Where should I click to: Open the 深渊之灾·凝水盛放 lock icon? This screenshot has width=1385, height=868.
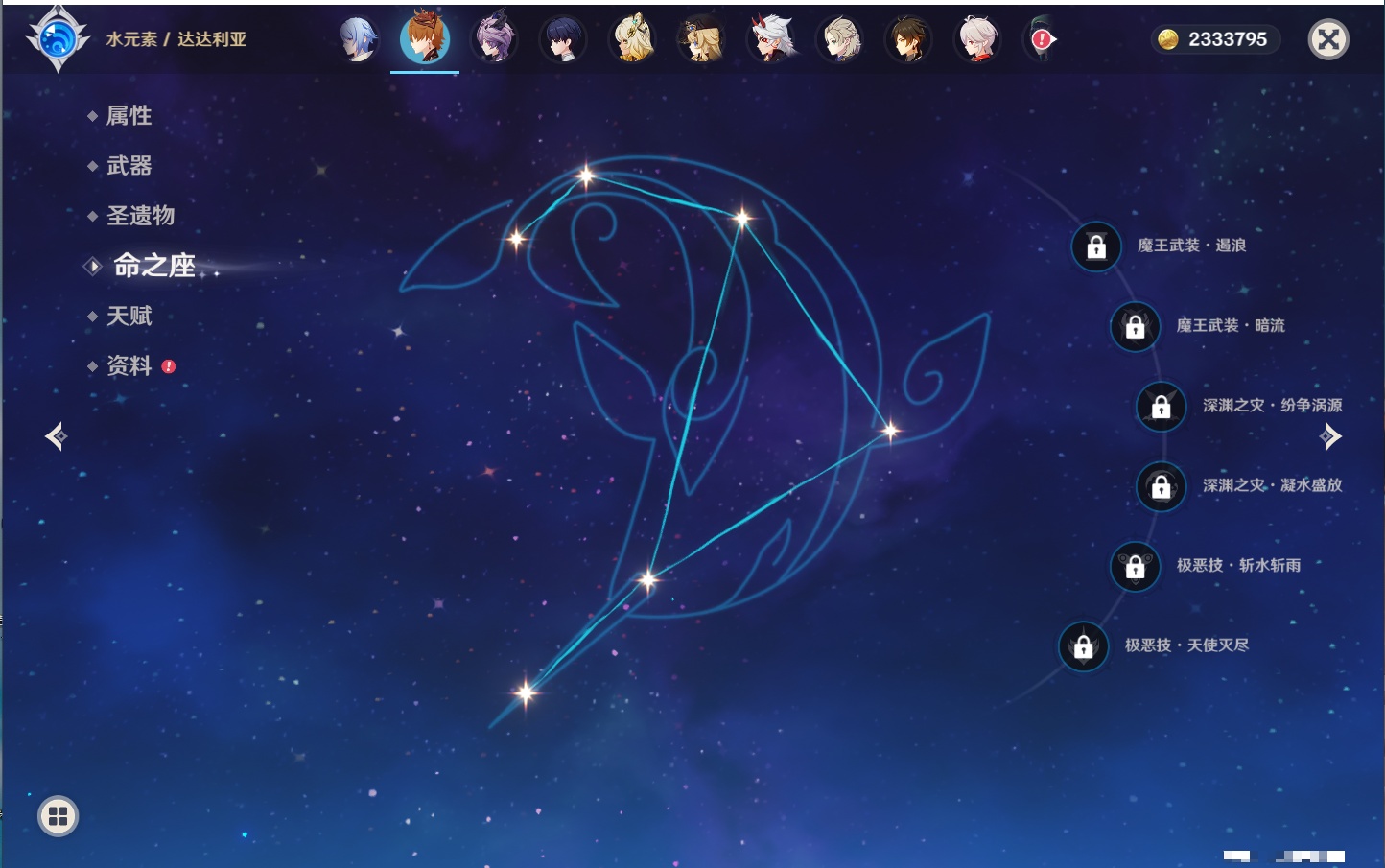pyautogui.click(x=1161, y=486)
